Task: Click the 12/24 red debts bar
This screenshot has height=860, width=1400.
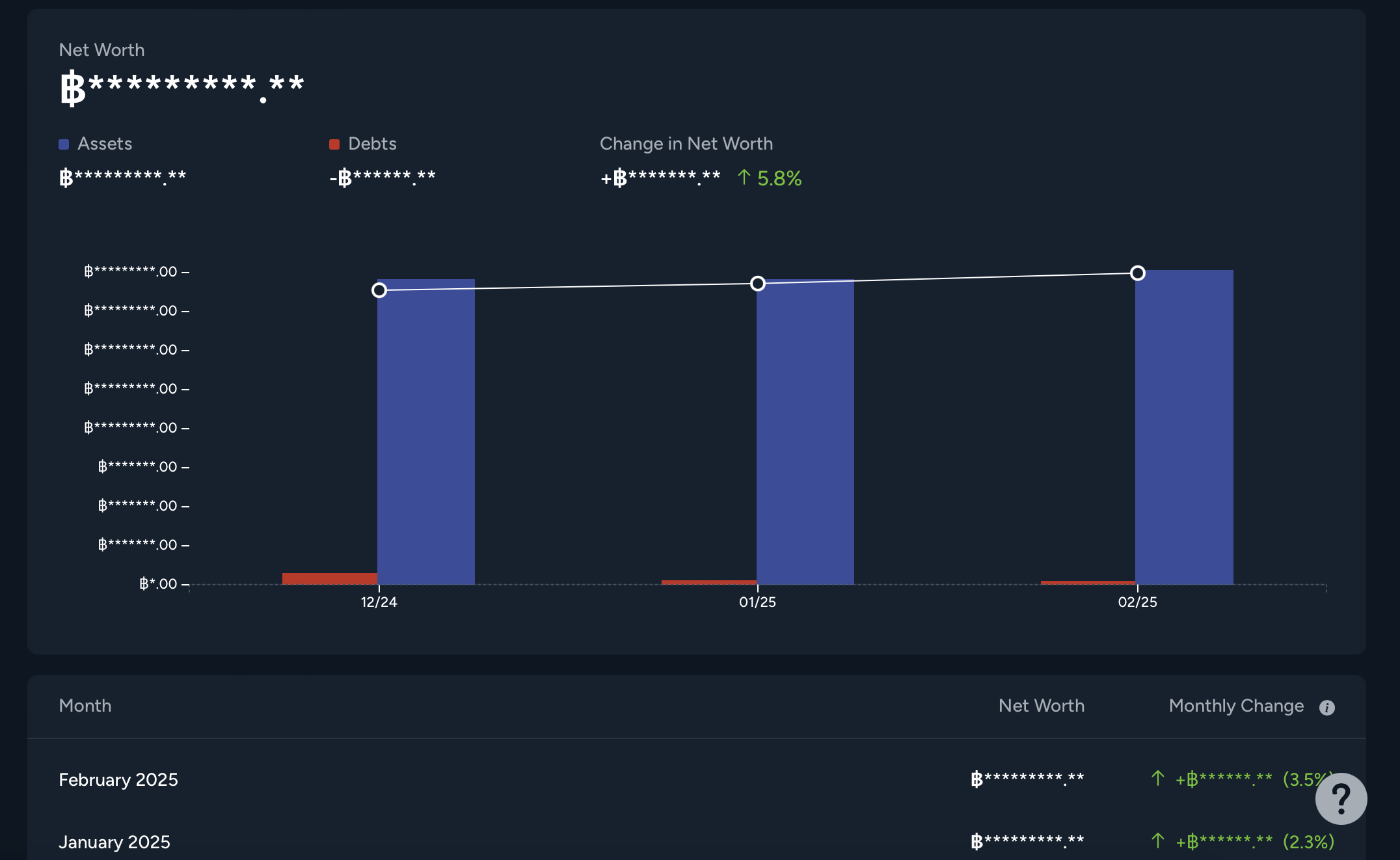Action: coord(330,579)
